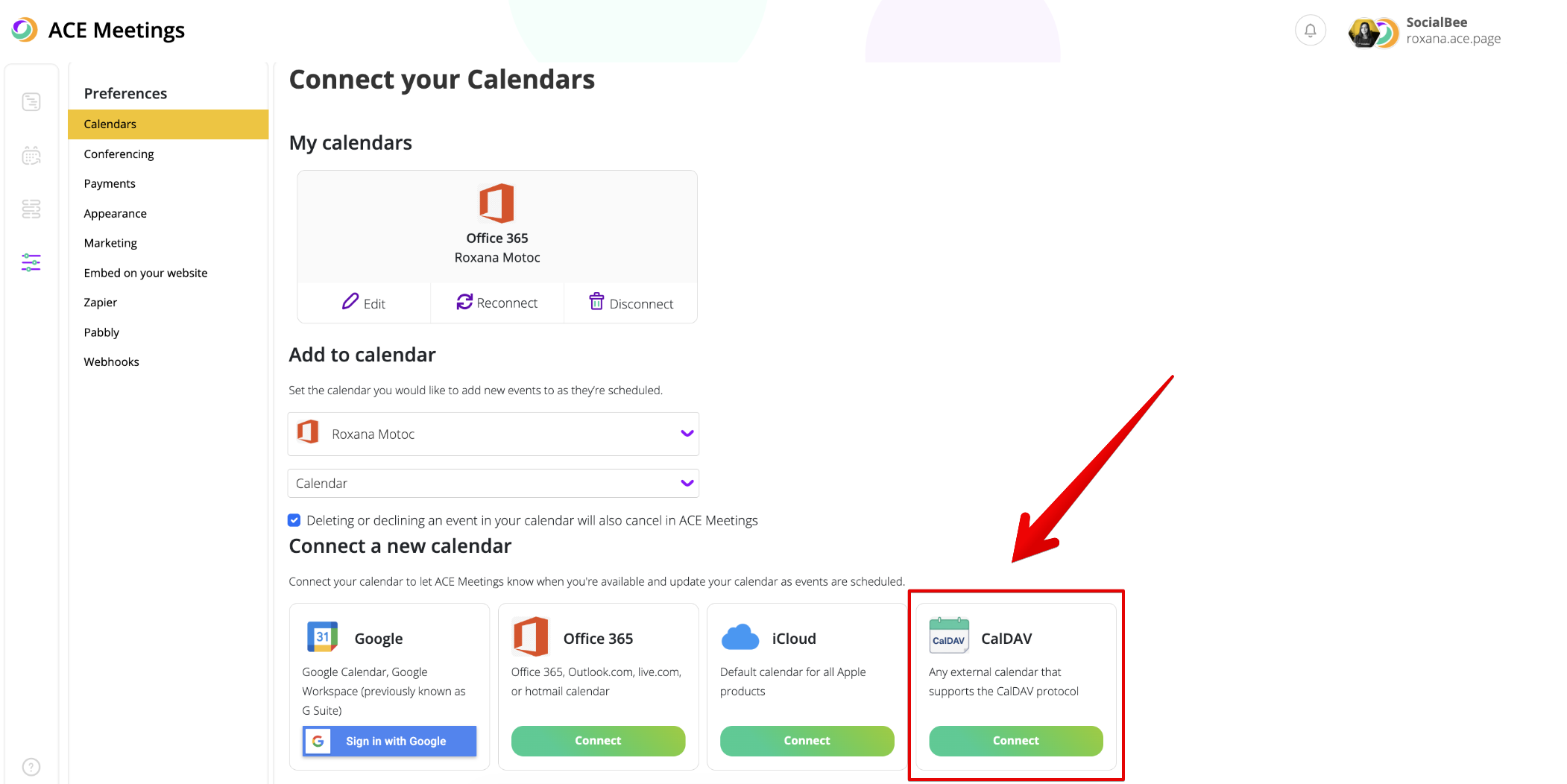Open the calendar icon in left sidebar
This screenshot has width=1567, height=784.
click(x=31, y=155)
